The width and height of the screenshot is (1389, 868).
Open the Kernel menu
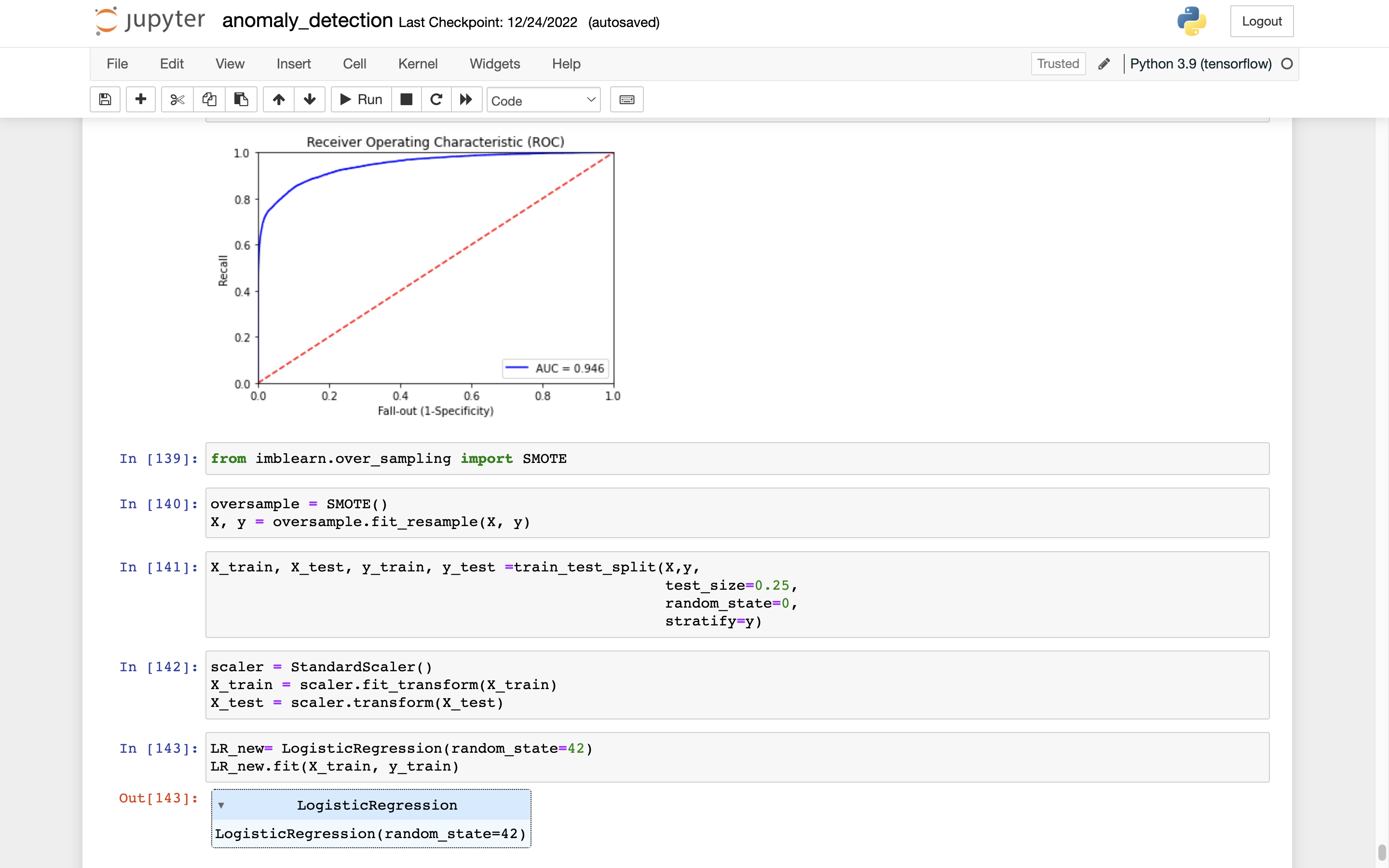(417, 64)
